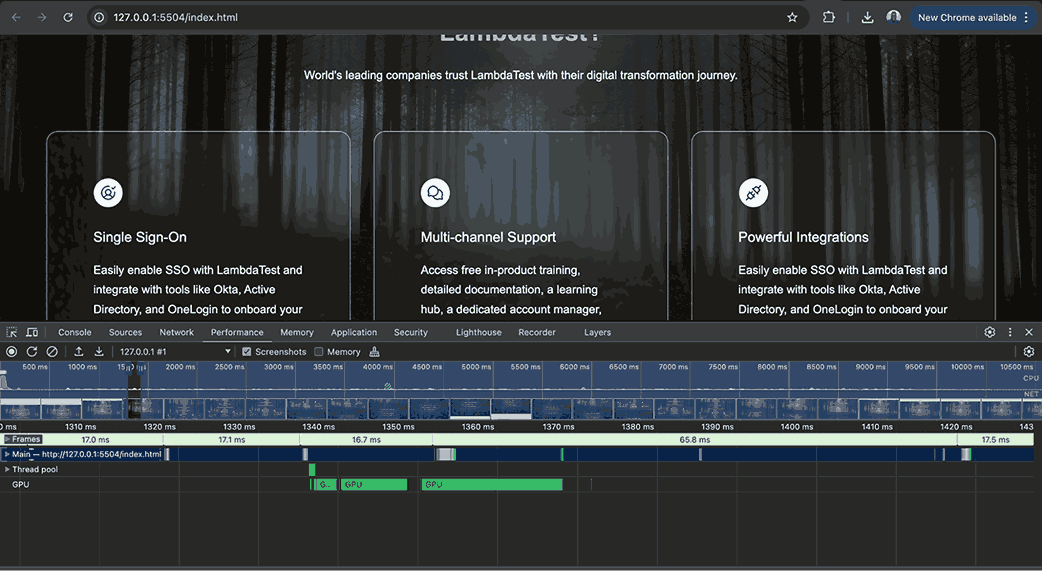Click the Single Sign-On heading
Screen dimensions: 1042x571
tap(140, 237)
